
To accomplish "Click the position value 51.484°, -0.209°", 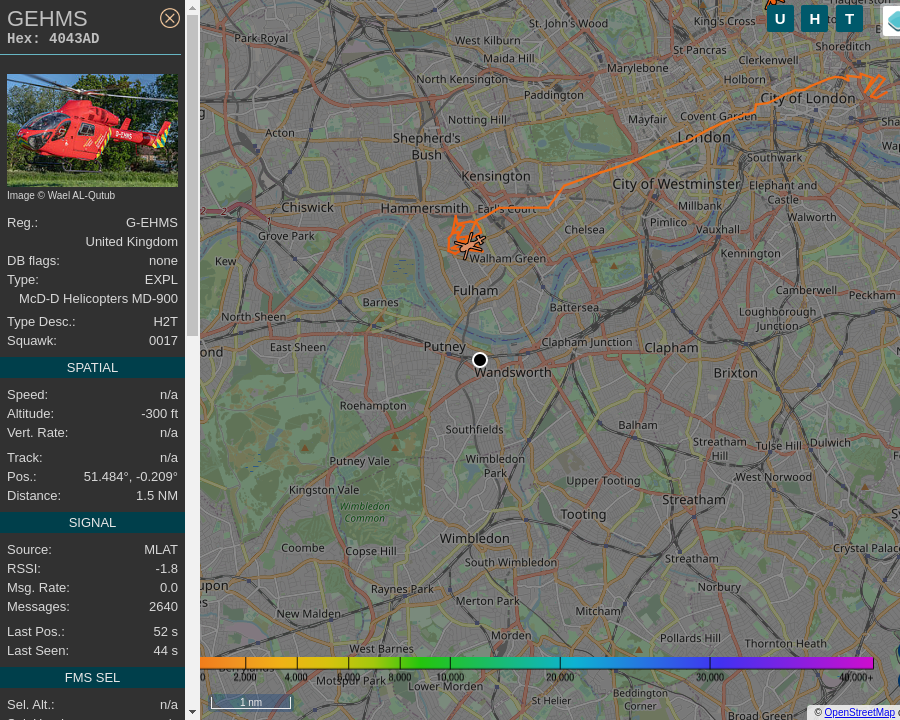I will [130, 477].
